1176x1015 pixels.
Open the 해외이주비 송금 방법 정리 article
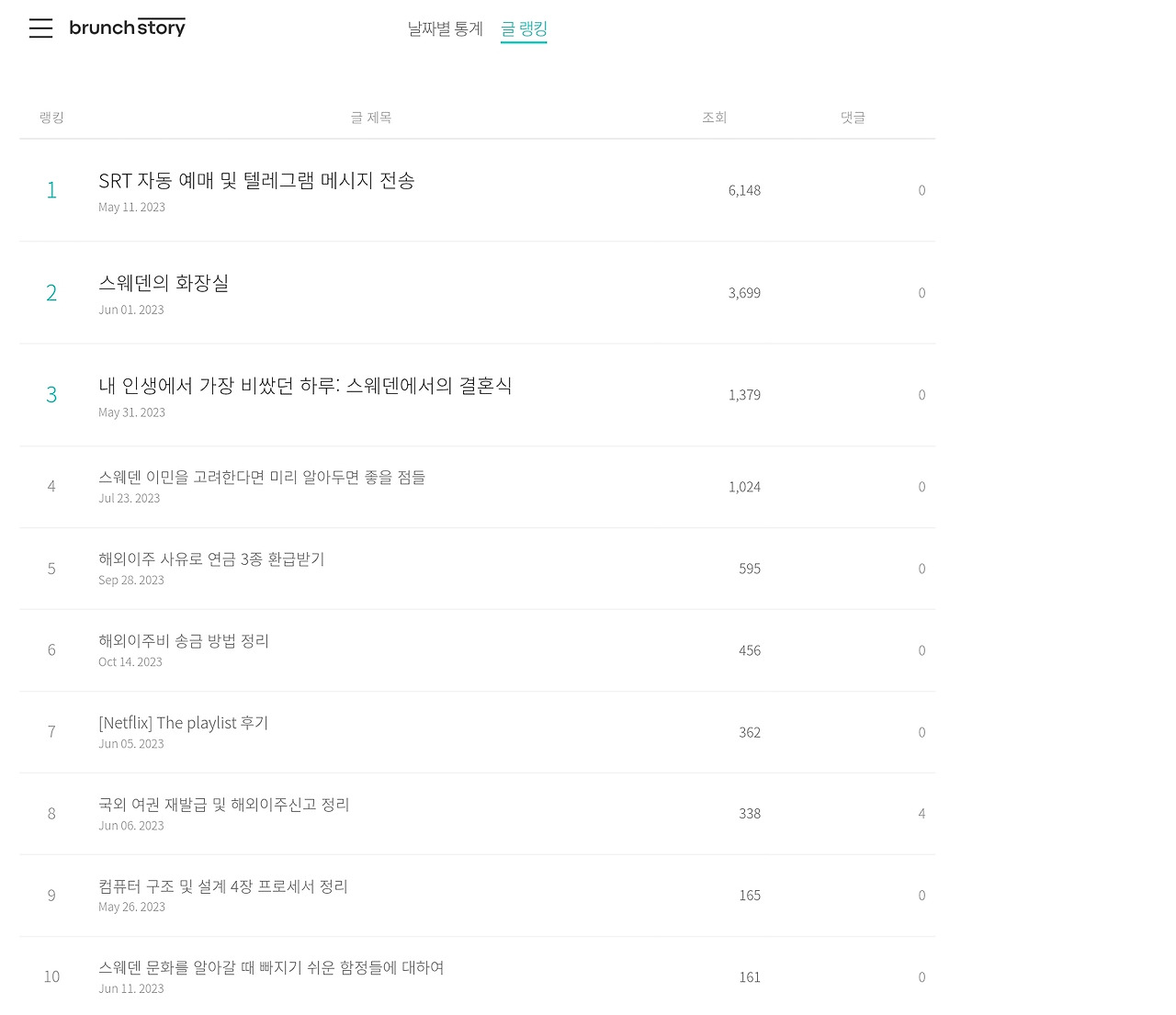[x=184, y=640]
